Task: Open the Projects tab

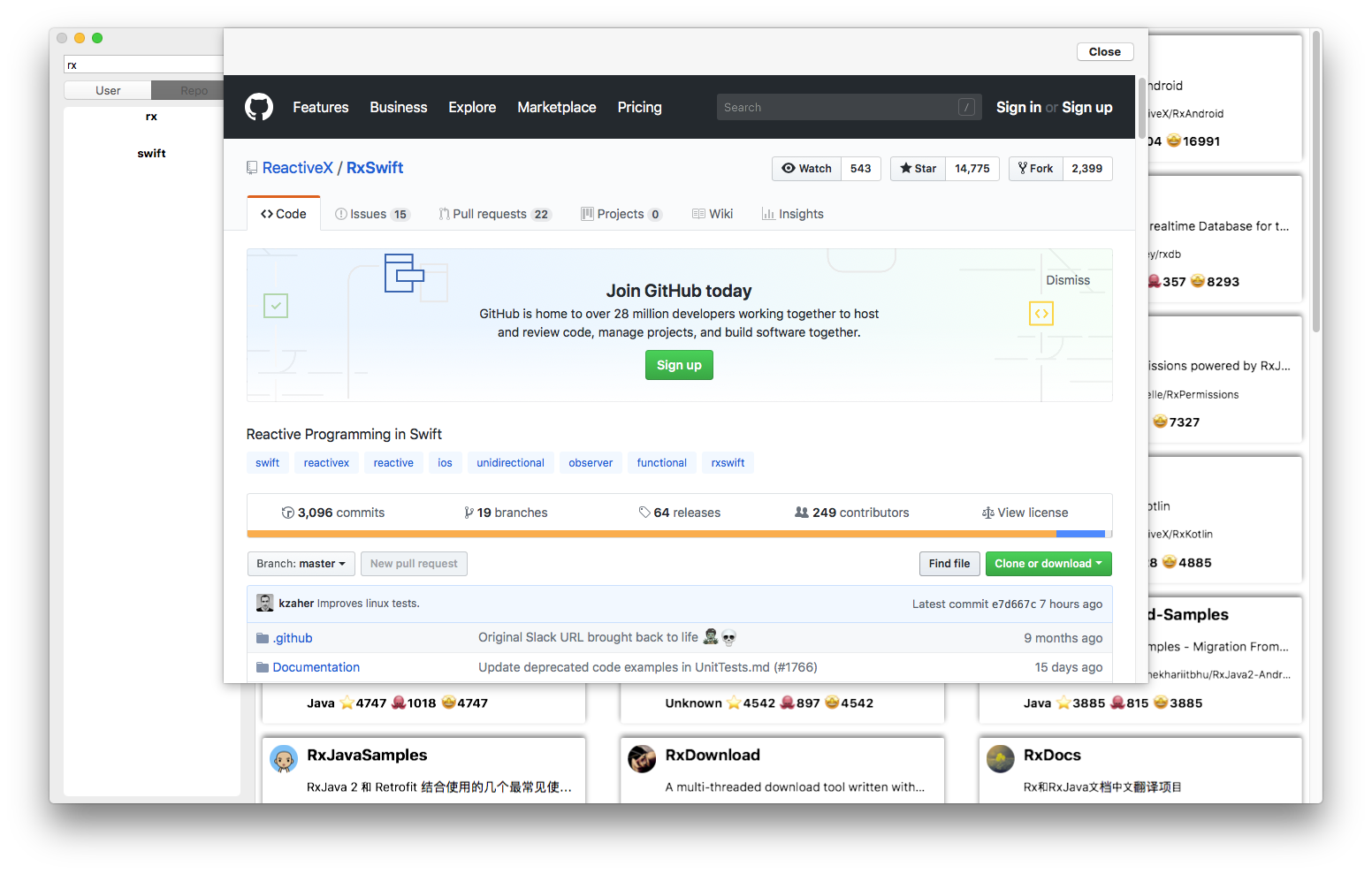Action: tap(621, 214)
